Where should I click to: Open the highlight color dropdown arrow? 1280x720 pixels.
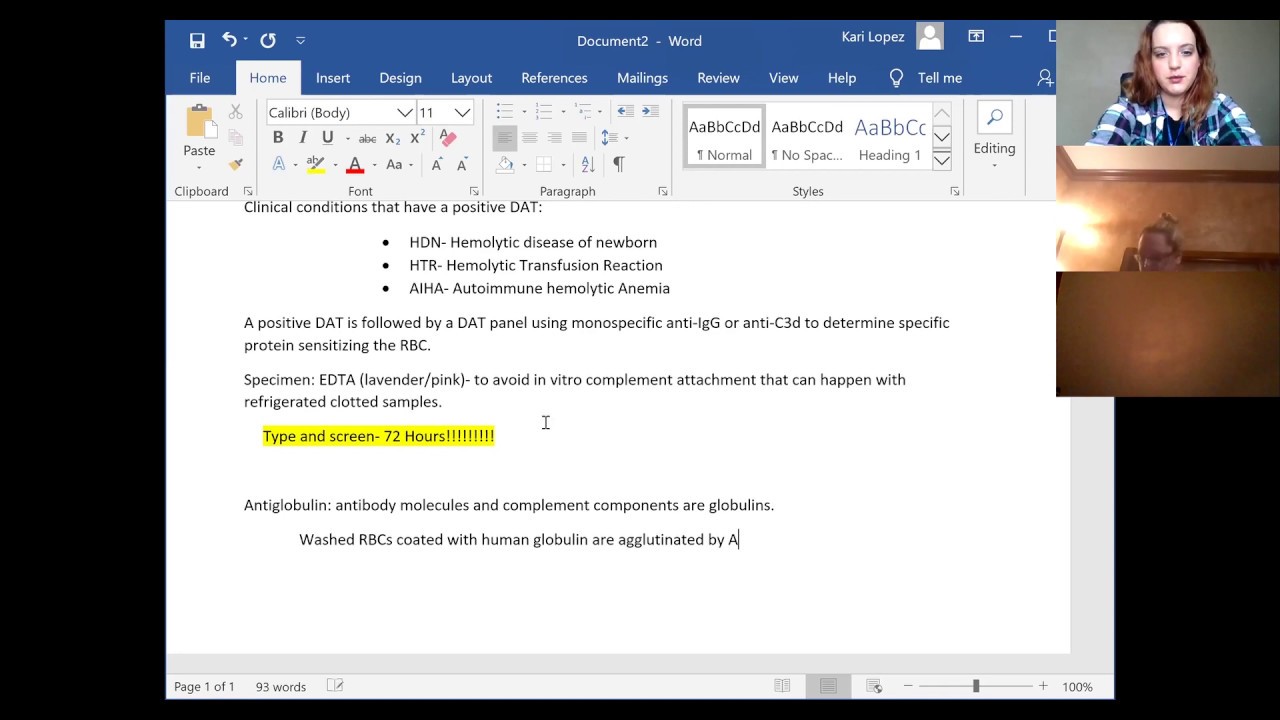pos(335,165)
